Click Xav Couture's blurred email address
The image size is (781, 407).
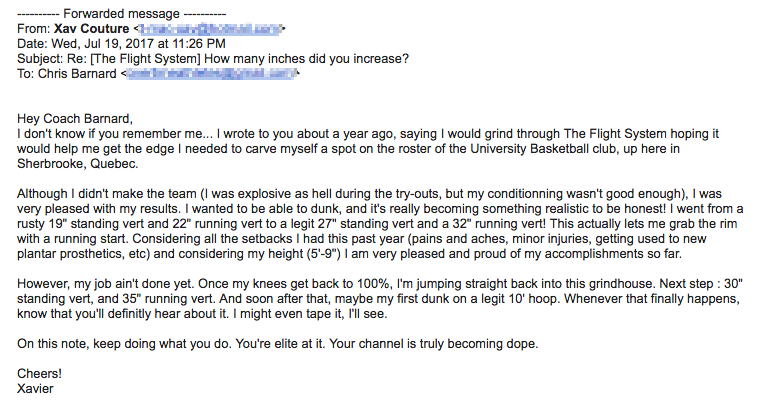point(210,29)
